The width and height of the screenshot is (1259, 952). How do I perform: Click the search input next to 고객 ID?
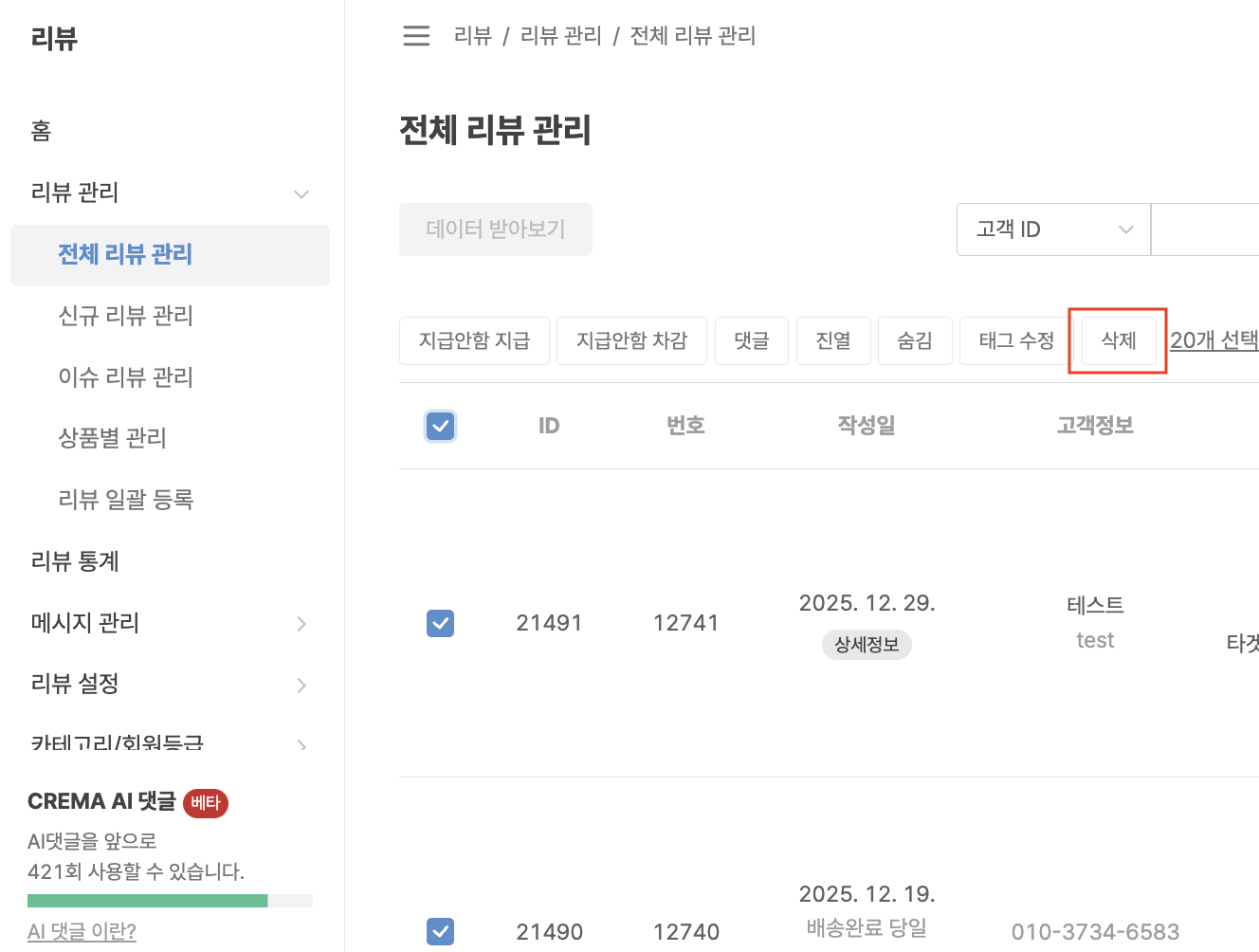coord(1204,229)
